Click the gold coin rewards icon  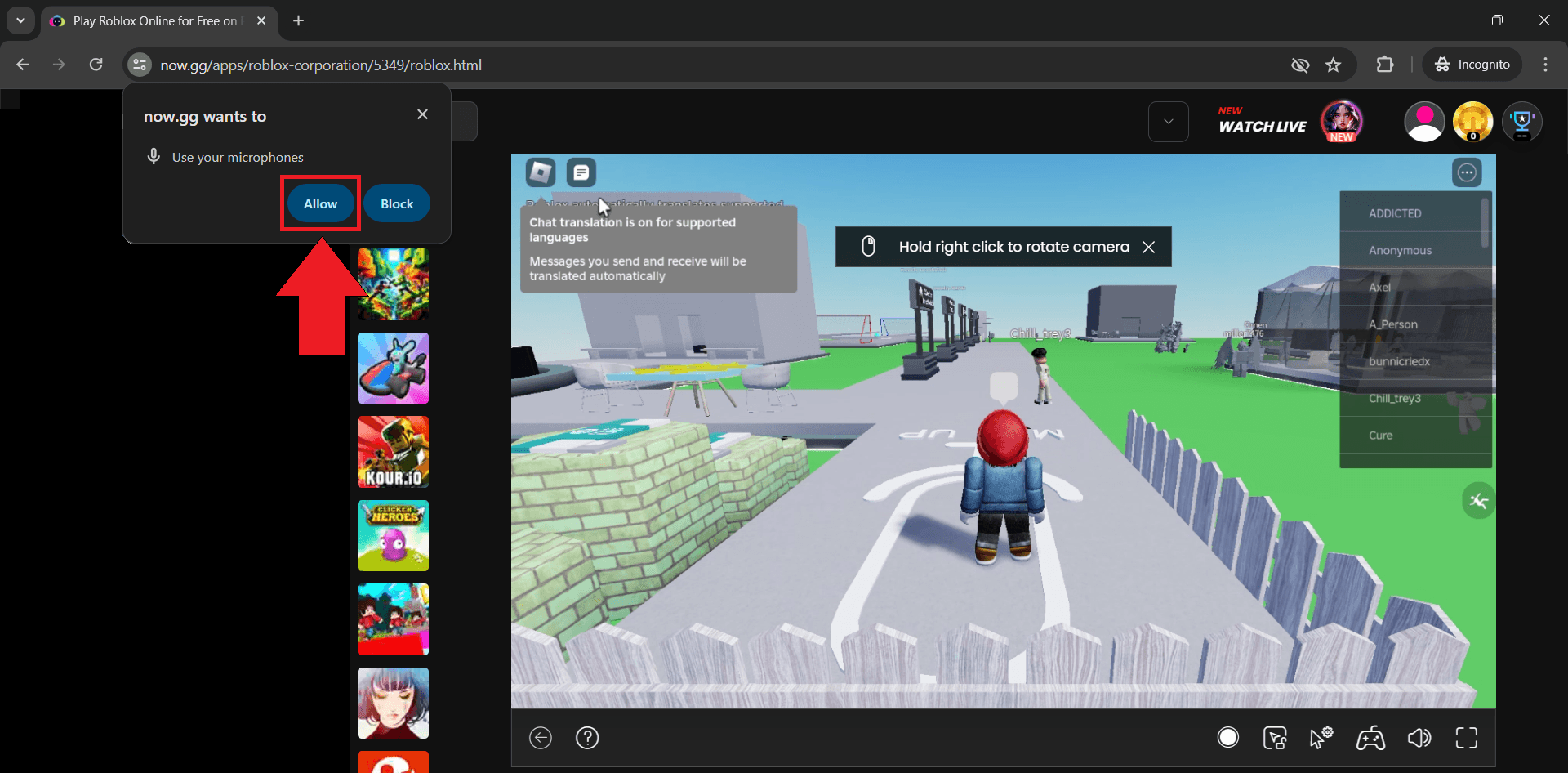1472,122
